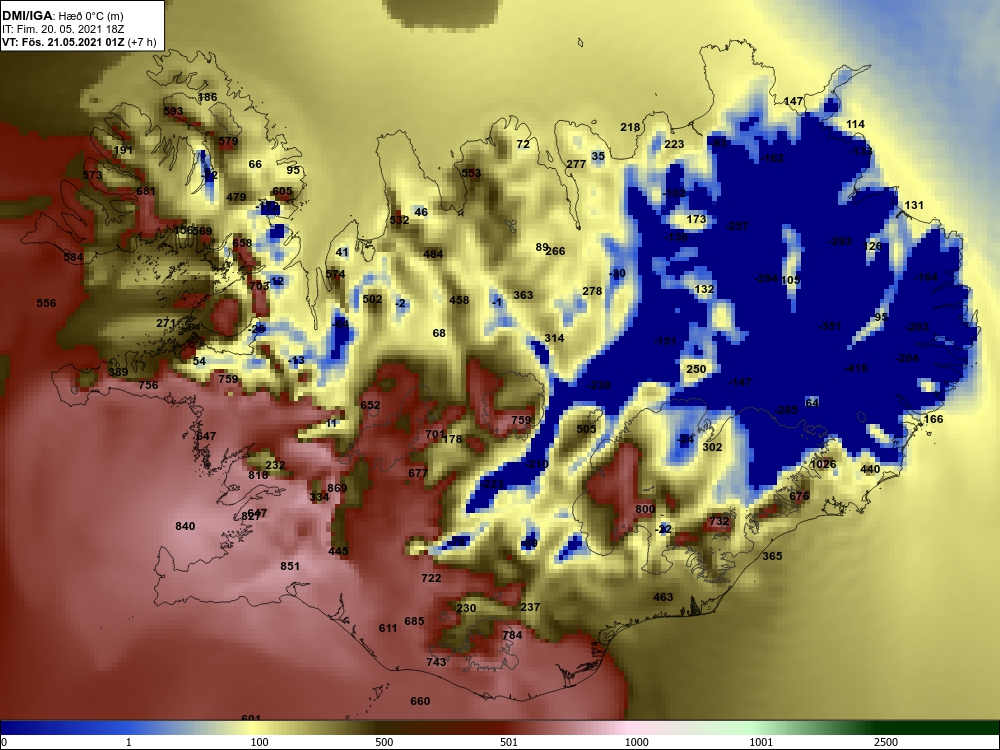The image size is (1000, 750).
Task: Click the map value 732
Action: click(719, 521)
